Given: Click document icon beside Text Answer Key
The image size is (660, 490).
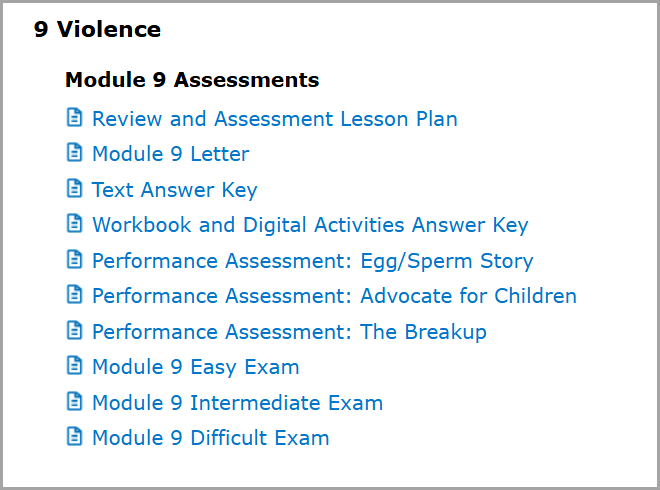Looking at the screenshot, I should coord(75,188).
